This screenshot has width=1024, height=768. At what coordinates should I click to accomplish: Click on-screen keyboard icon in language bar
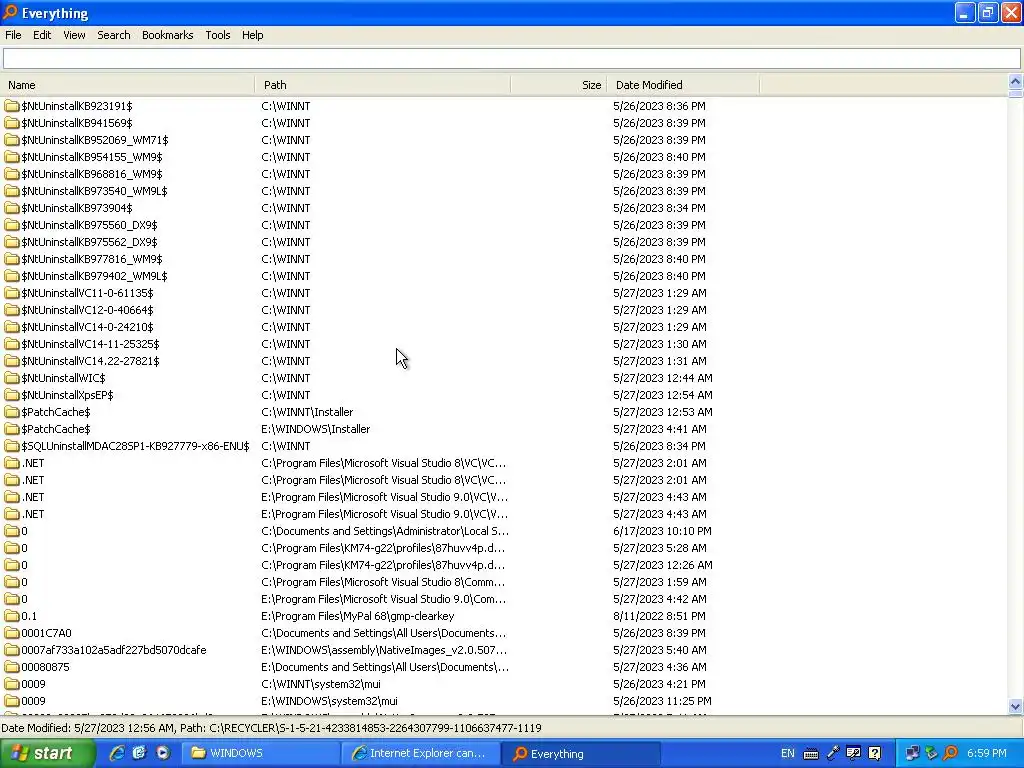click(x=810, y=754)
